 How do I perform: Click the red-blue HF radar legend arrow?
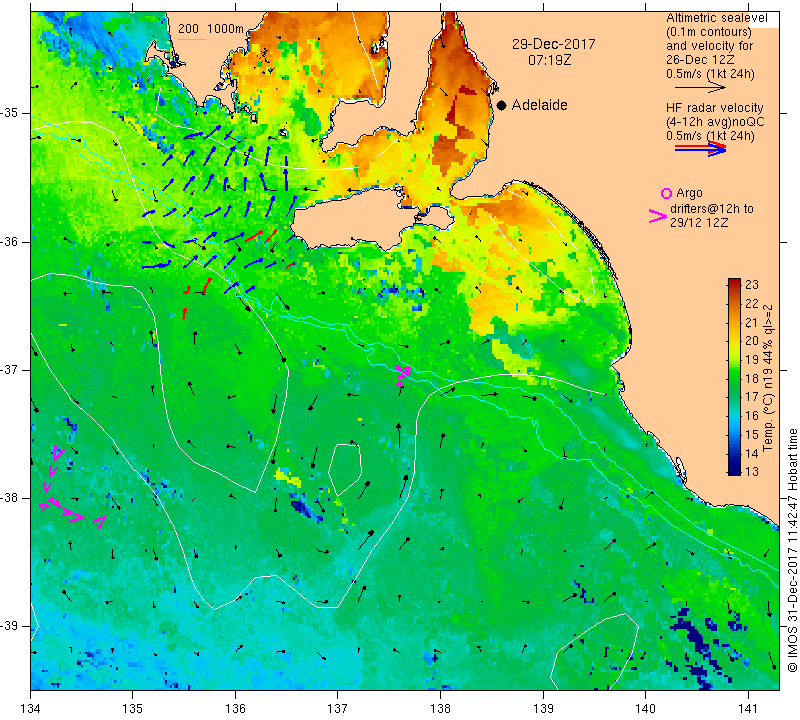click(700, 149)
